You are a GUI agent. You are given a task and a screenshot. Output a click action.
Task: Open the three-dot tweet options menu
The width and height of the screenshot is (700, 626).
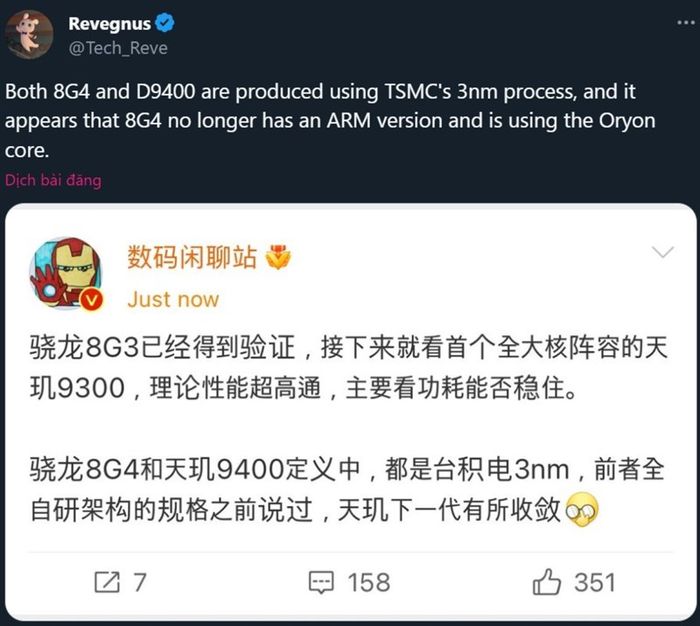(x=685, y=23)
